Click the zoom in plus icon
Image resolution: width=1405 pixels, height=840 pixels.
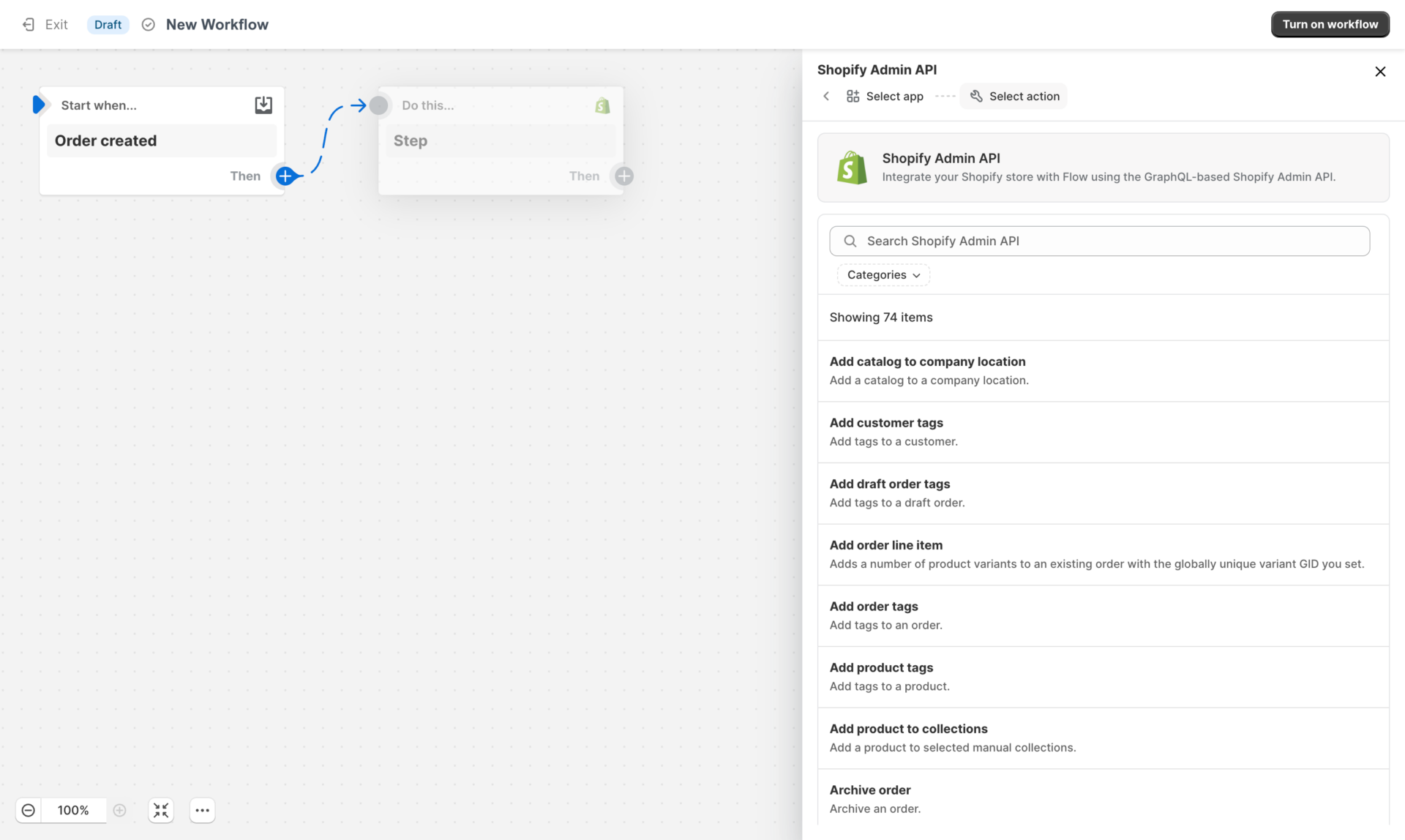click(120, 810)
